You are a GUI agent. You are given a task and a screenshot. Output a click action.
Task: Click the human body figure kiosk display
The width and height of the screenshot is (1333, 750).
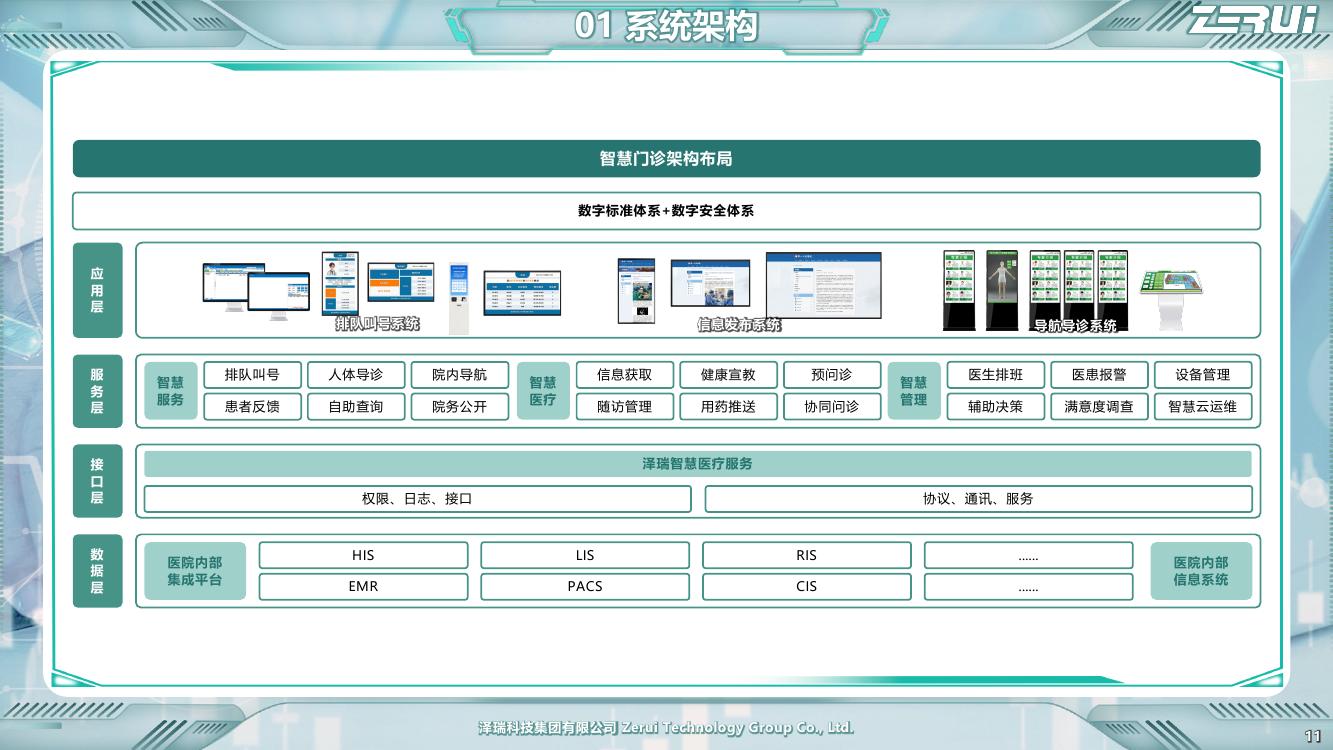1001,290
